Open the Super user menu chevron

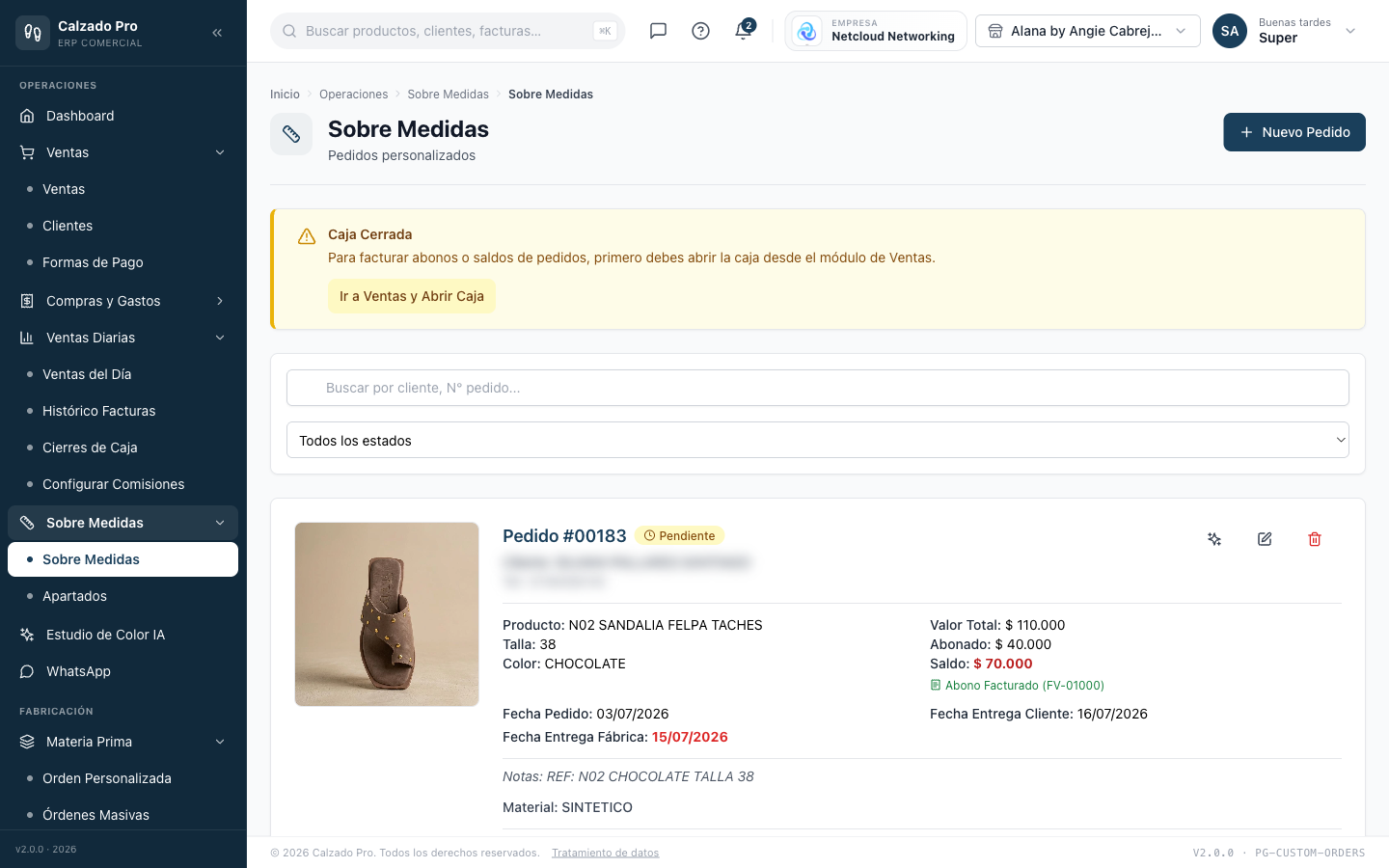1350,31
